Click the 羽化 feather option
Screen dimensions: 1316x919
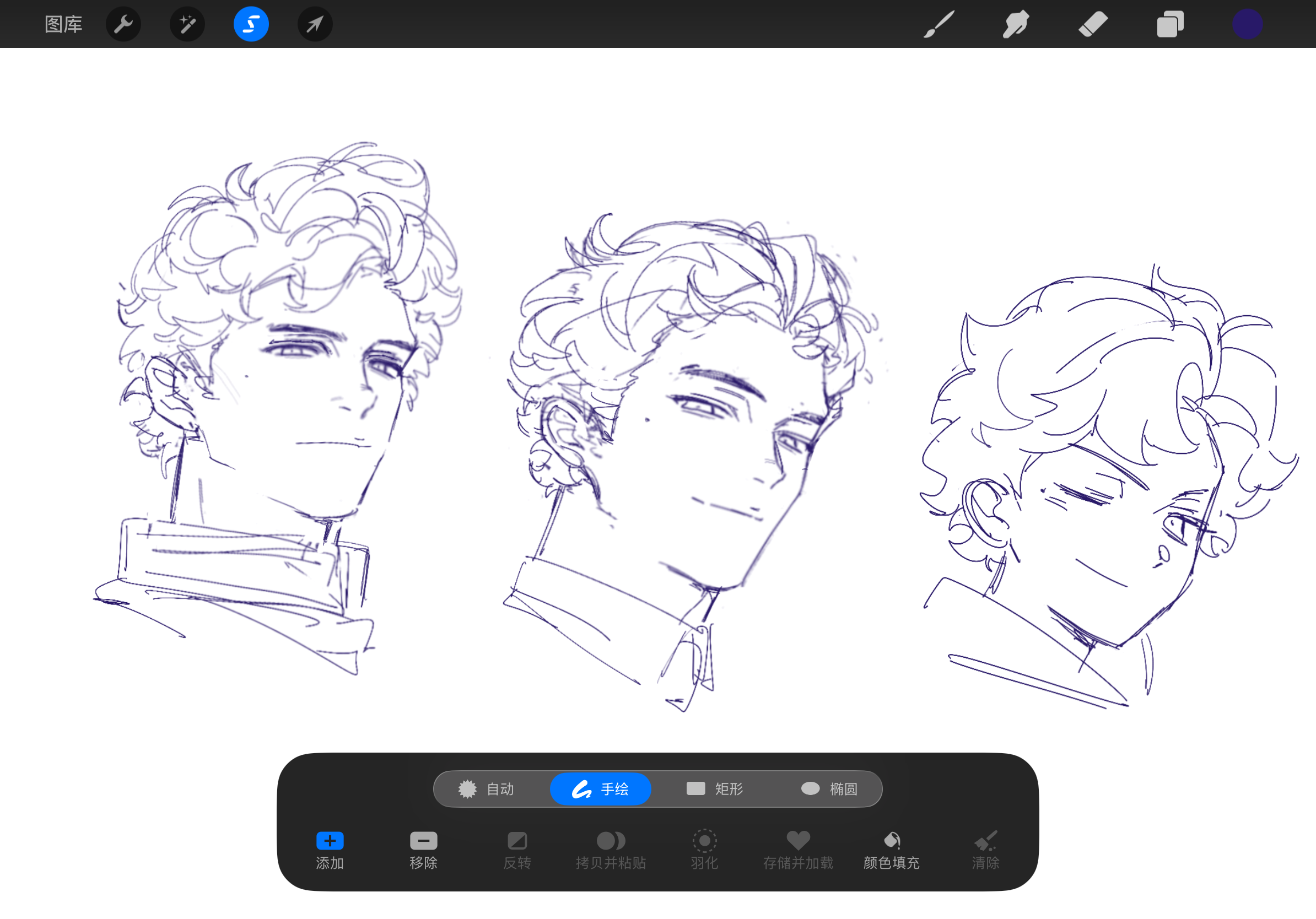[x=704, y=849]
